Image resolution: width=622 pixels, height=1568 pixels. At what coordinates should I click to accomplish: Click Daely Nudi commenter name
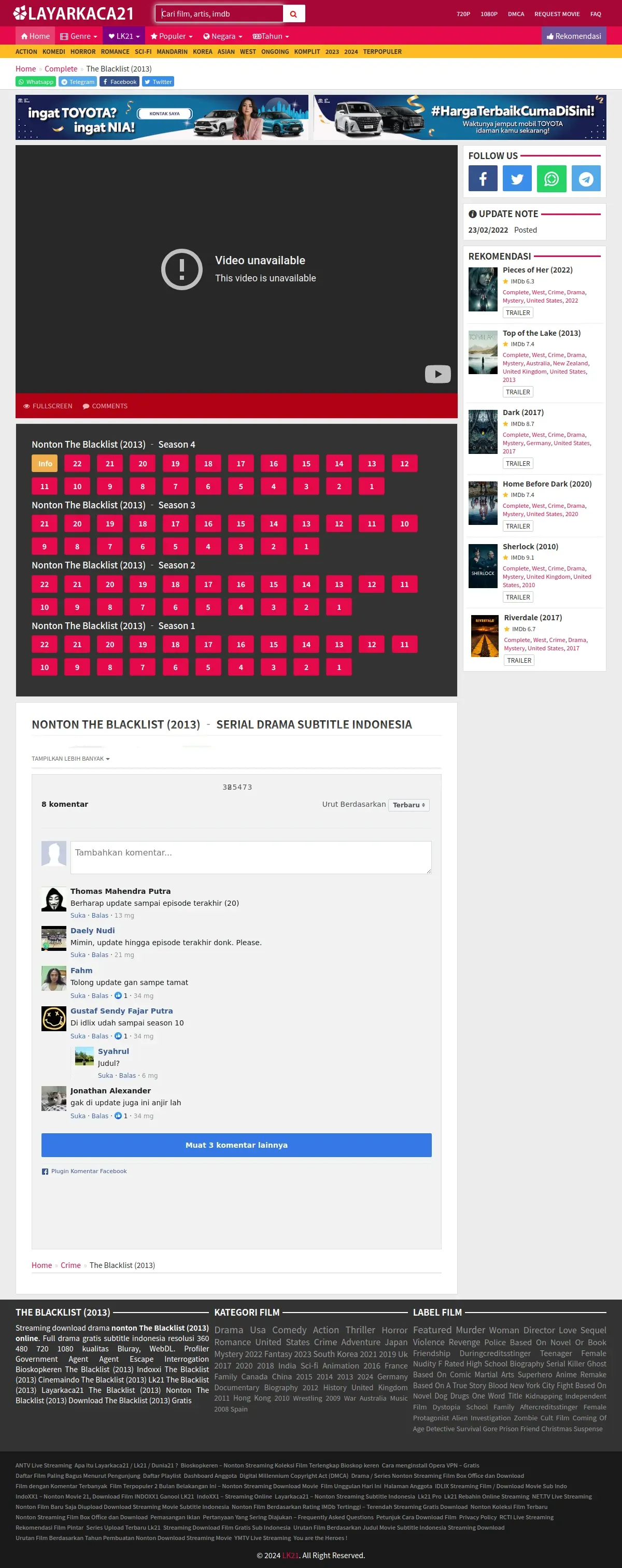92,931
